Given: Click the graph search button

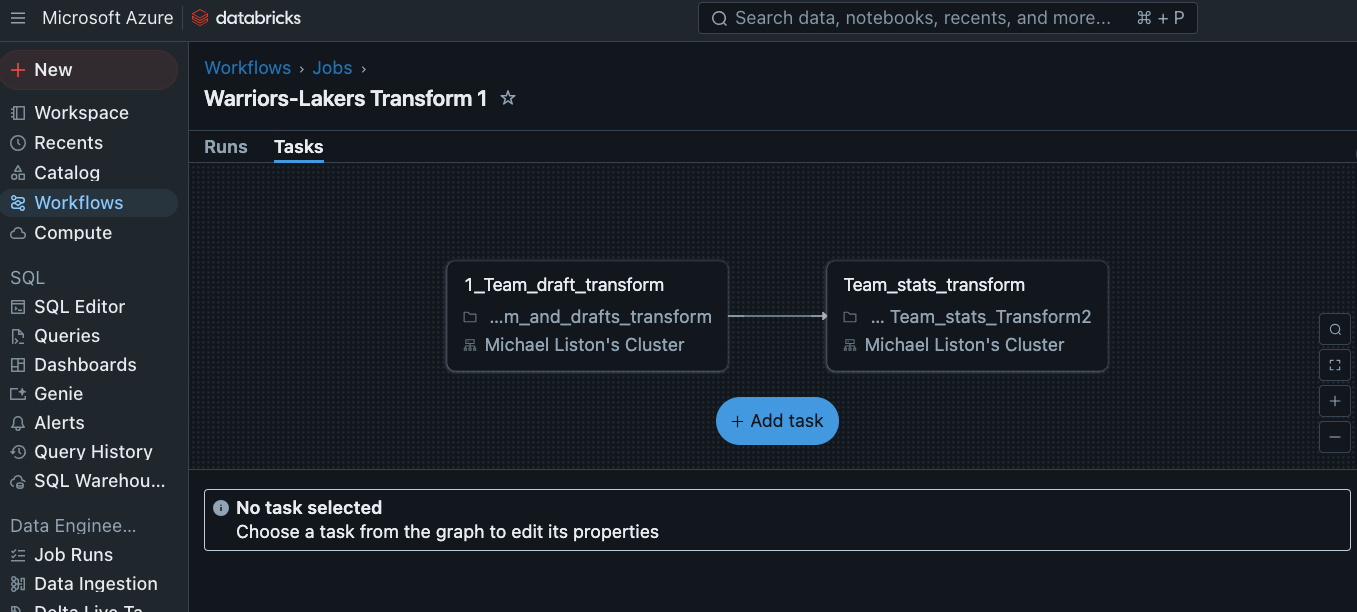Looking at the screenshot, I should point(1335,329).
